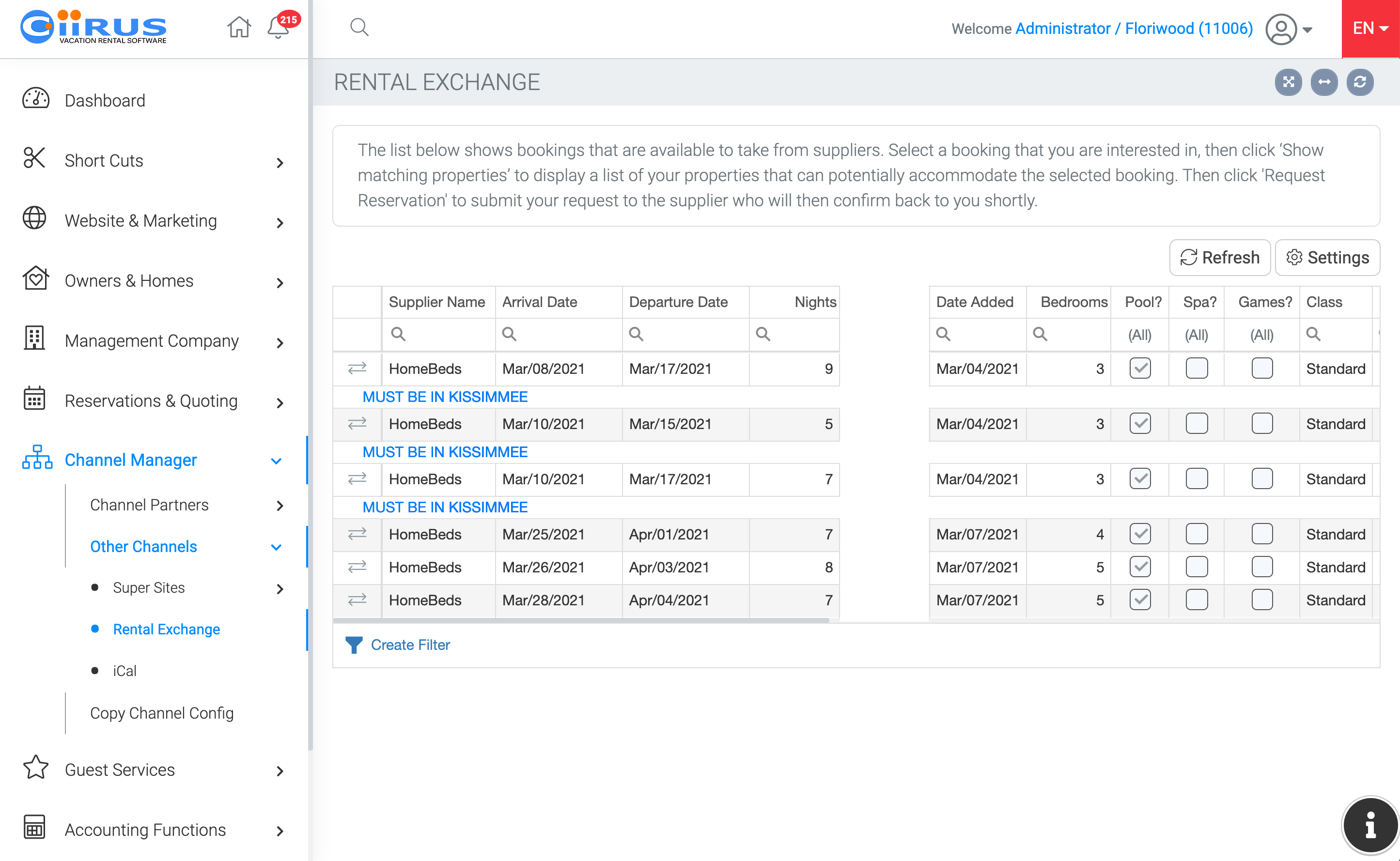
Task: Select iCal menu item
Action: tap(124, 671)
